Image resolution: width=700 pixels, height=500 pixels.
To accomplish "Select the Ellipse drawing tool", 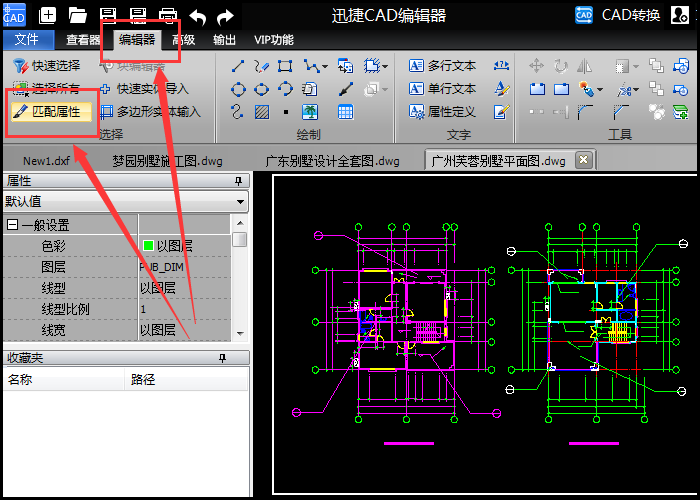I will [x=261, y=89].
